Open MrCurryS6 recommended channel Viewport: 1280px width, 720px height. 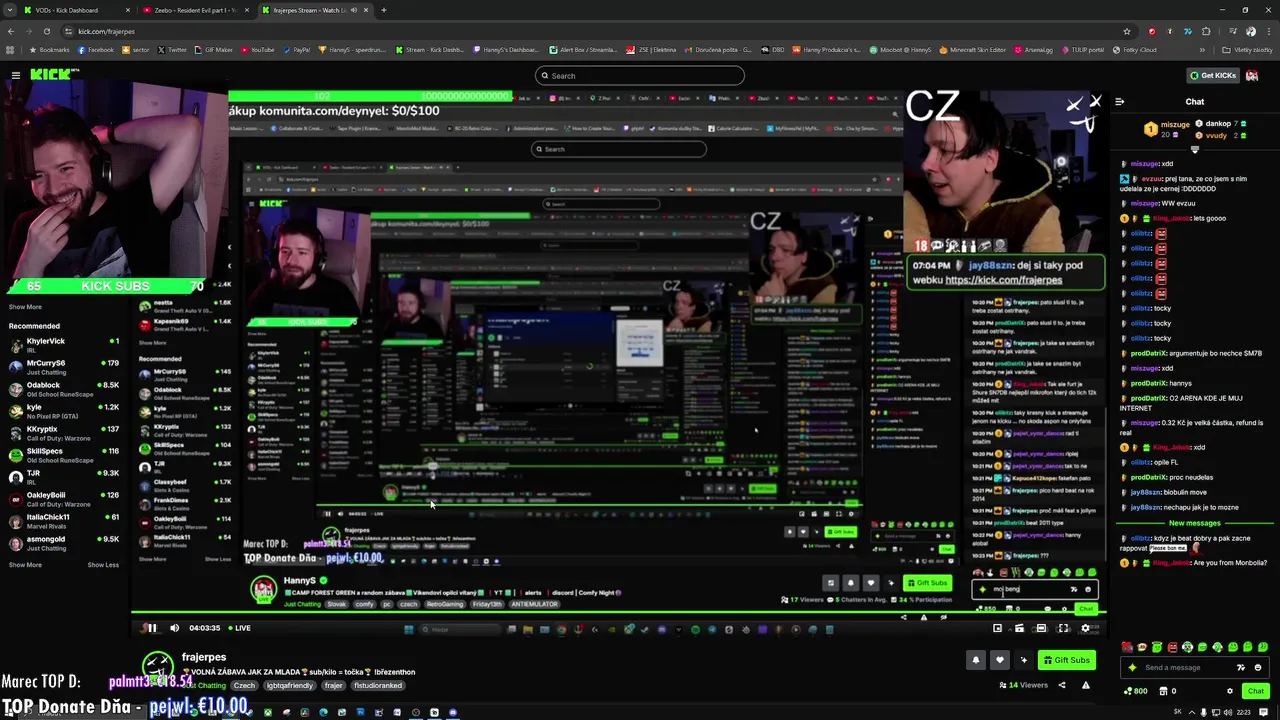64,367
